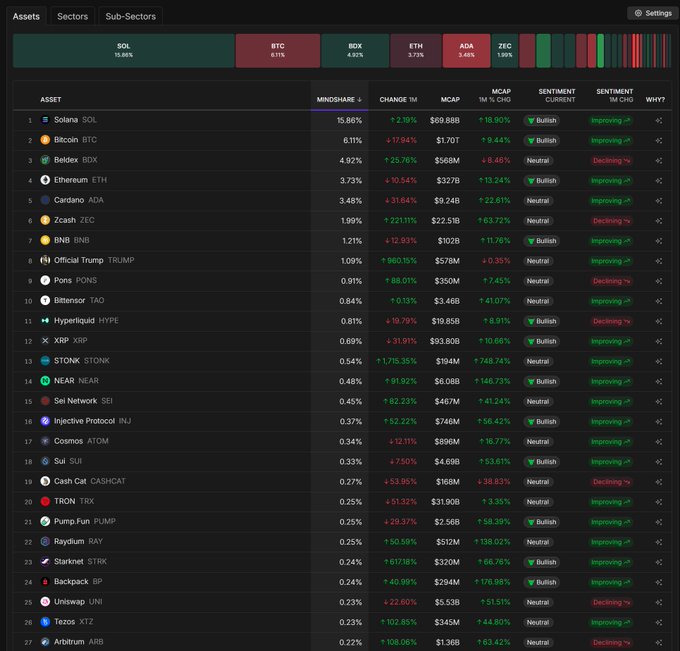This screenshot has height=651, width=680.
Task: Sort by Sentiment 1M CHG header
Action: (615, 95)
